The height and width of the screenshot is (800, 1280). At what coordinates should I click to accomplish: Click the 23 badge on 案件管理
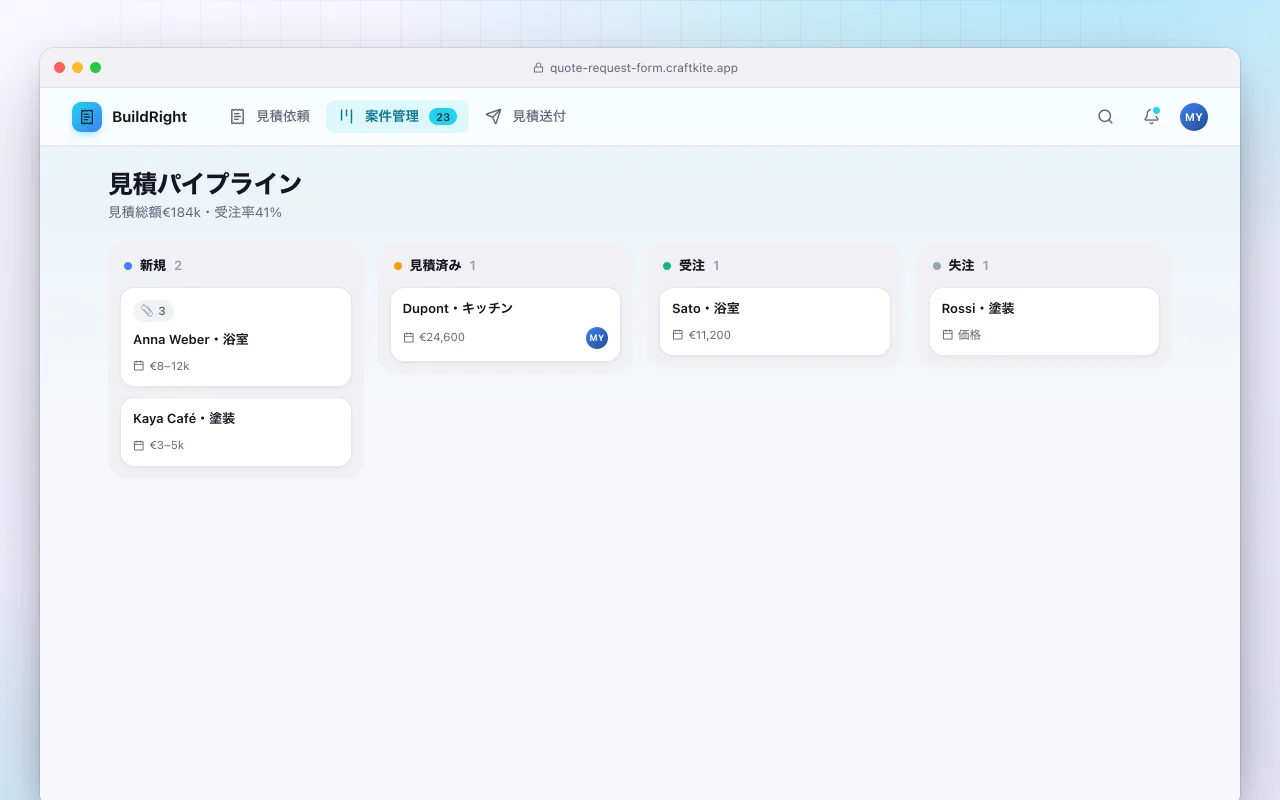click(x=443, y=117)
